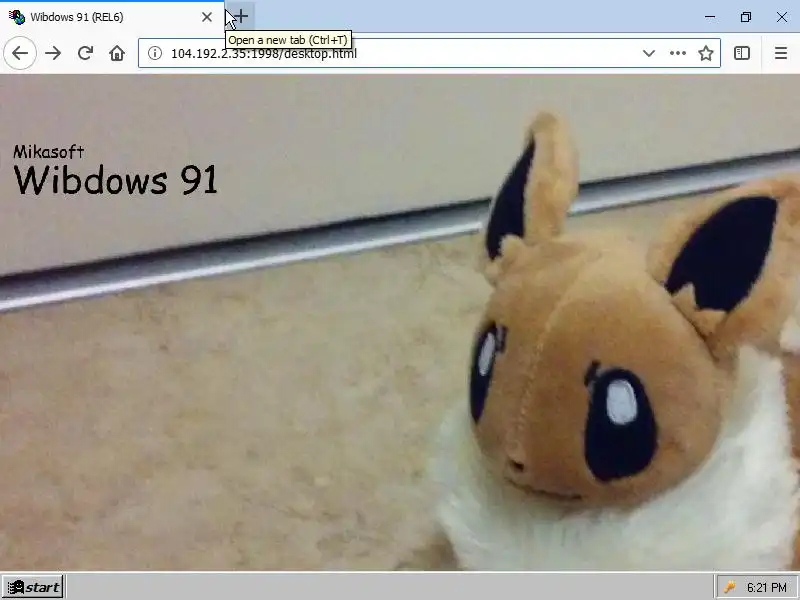This screenshot has width=800, height=600.
Task: Select the Wibdows 91 (REL6) tab
Action: click(112, 17)
